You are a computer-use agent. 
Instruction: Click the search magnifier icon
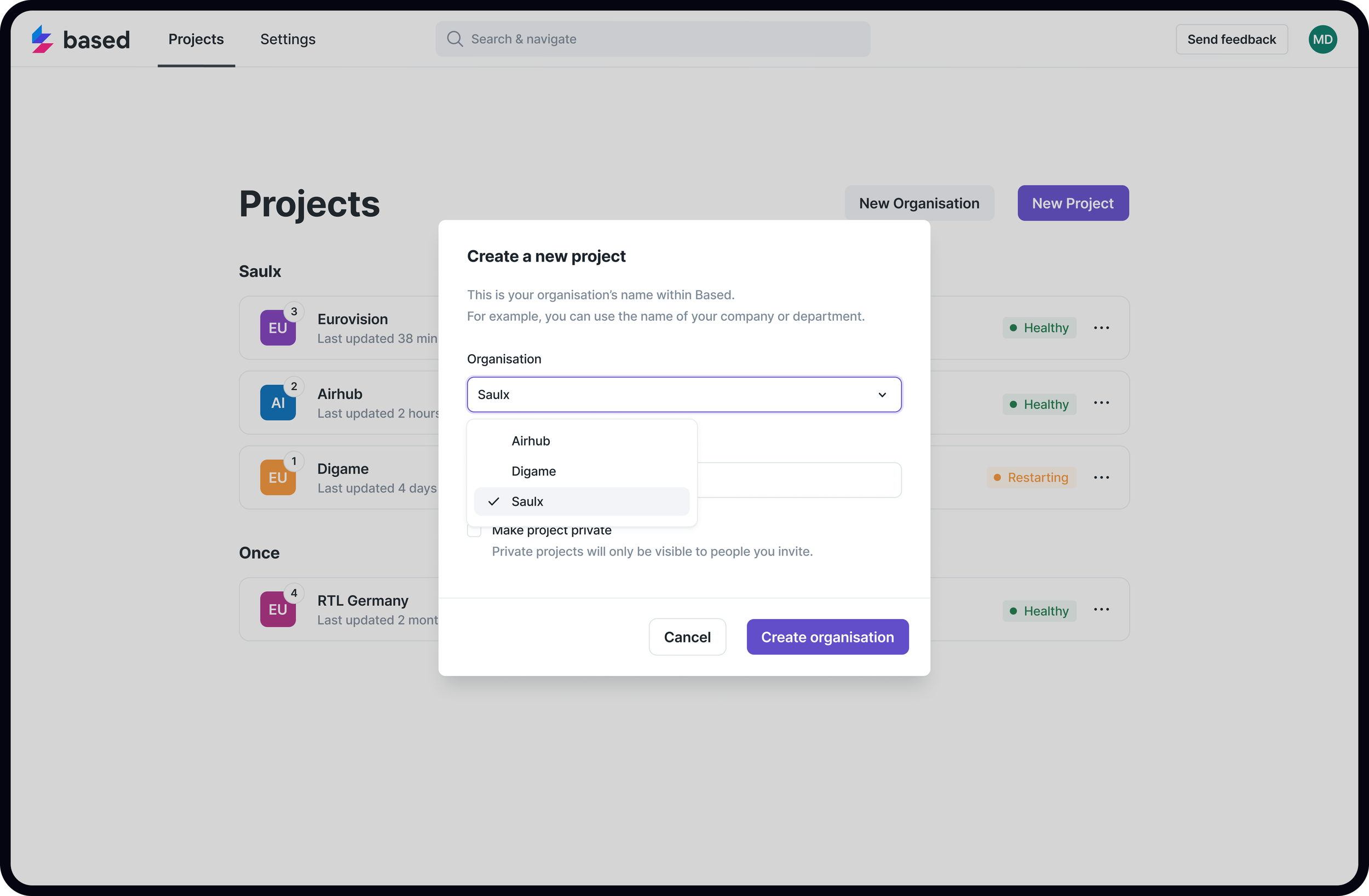coord(455,39)
